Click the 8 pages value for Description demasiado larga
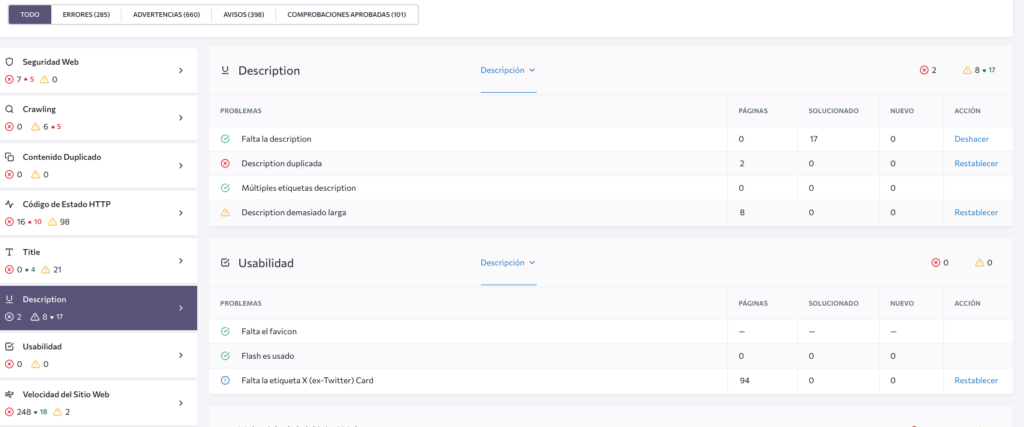Screen dimensions: 1024x427 742,212
